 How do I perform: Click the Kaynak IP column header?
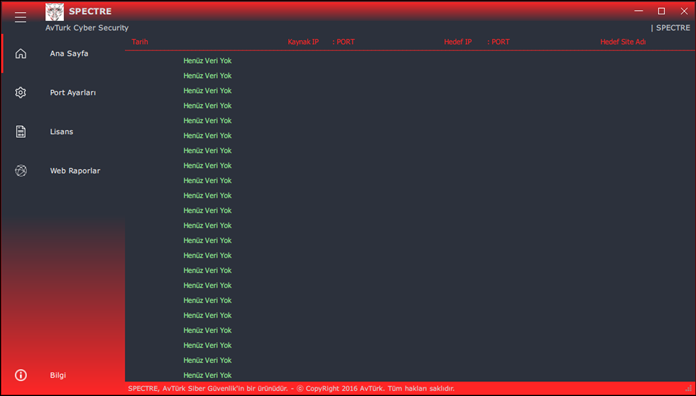(303, 42)
